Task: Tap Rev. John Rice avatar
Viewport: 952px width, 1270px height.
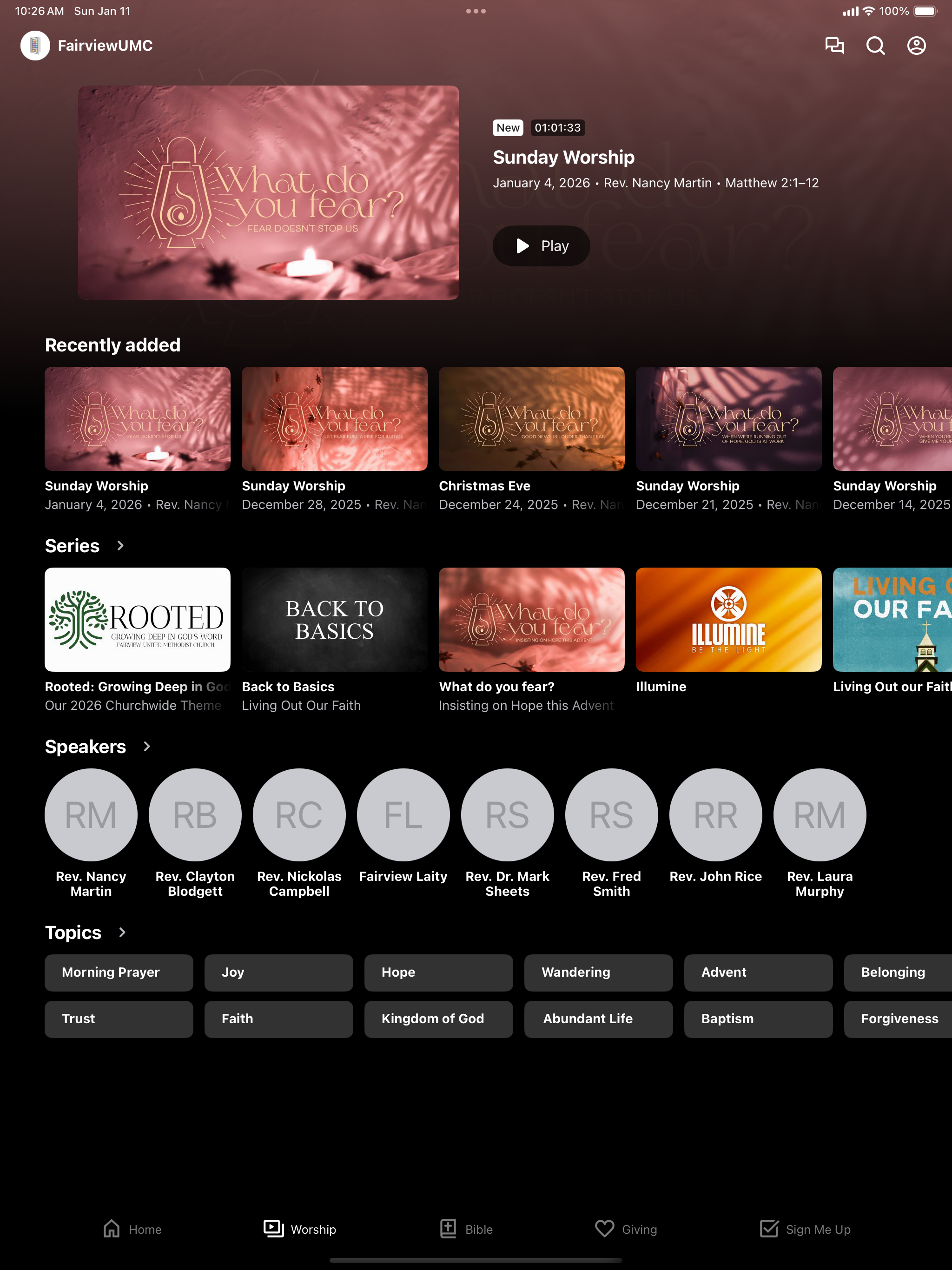Action: (715, 814)
